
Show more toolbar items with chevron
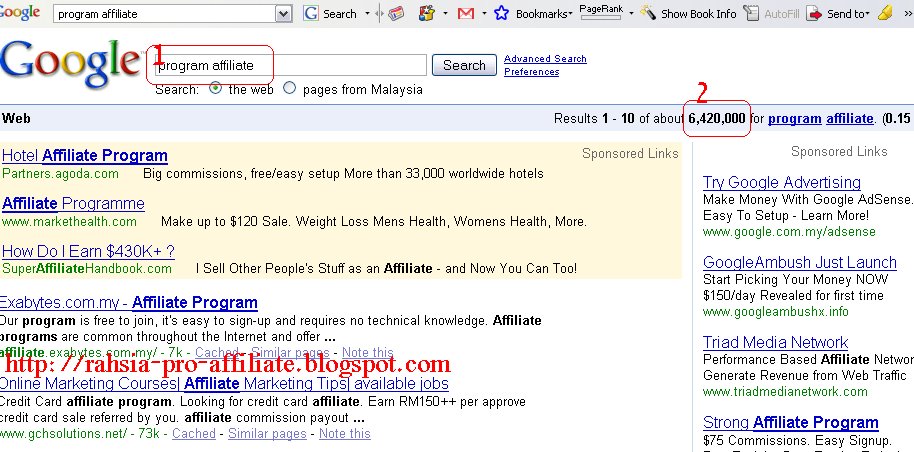tap(908, 14)
